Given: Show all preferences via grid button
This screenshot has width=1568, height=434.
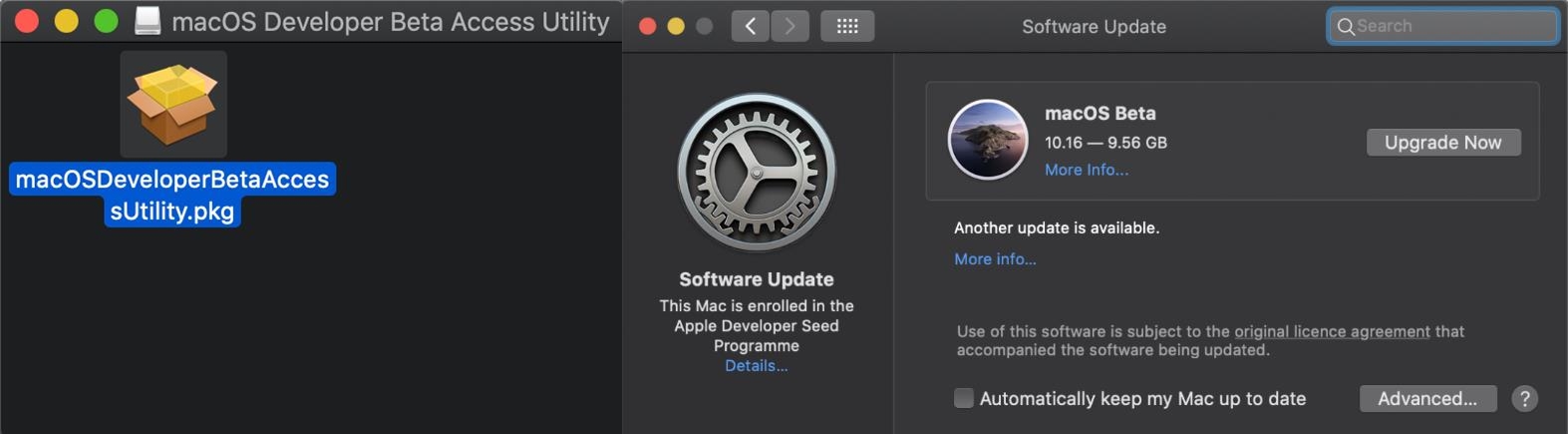Looking at the screenshot, I should [847, 26].
